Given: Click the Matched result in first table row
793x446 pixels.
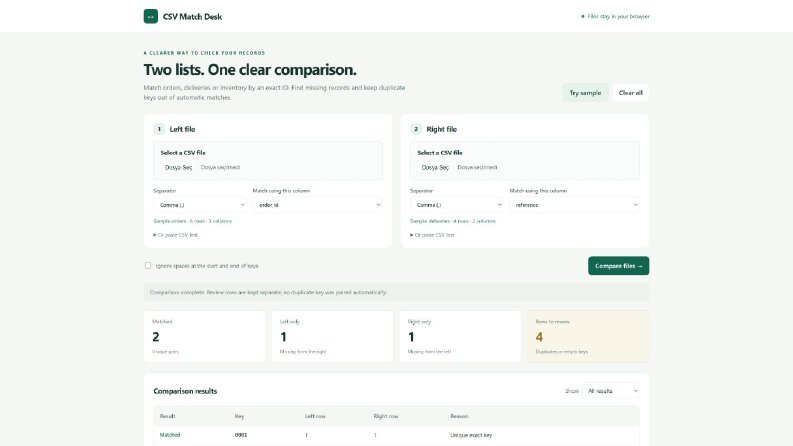Looking at the screenshot, I should pos(170,435).
